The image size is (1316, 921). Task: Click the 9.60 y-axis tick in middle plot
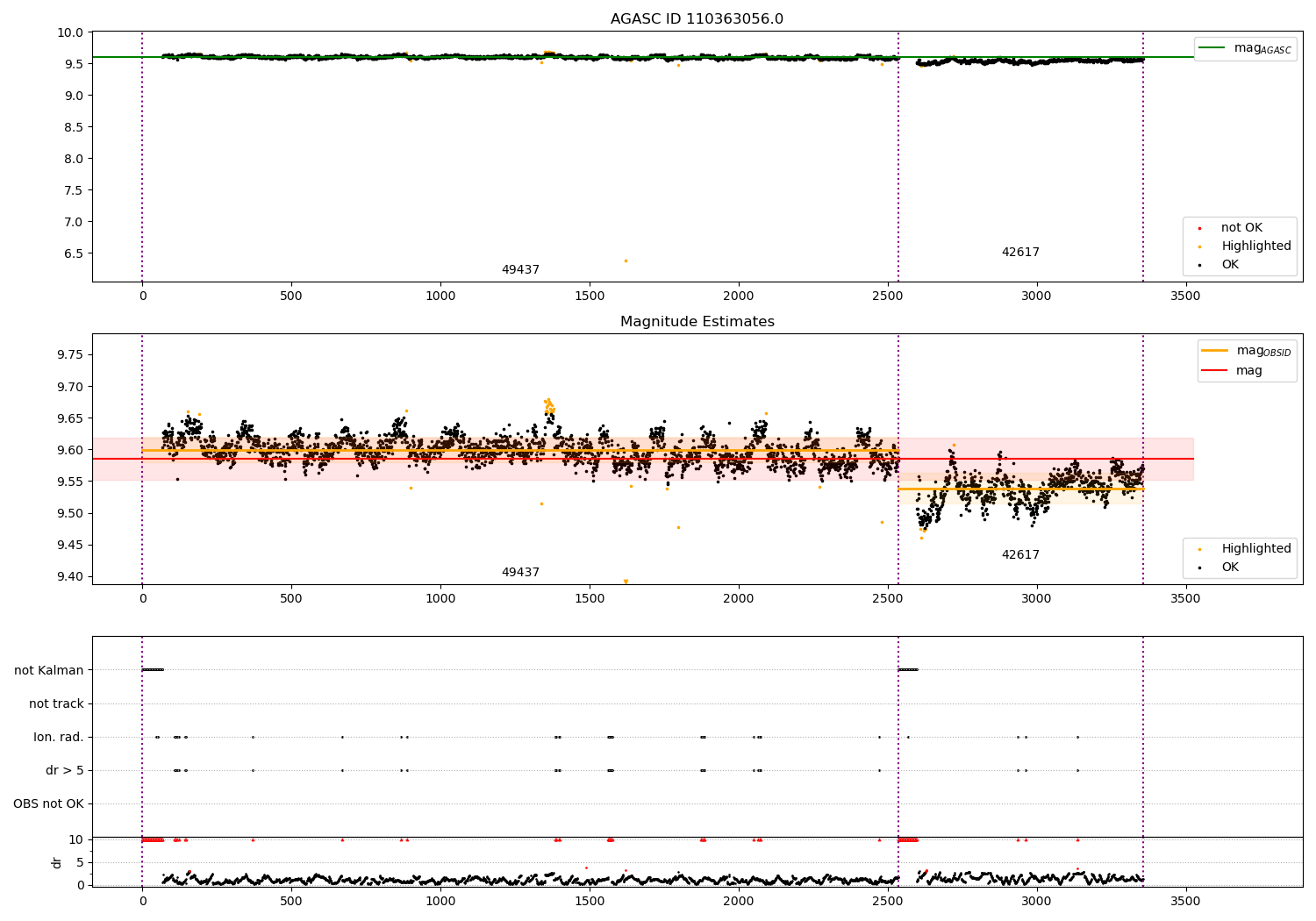[x=70, y=450]
